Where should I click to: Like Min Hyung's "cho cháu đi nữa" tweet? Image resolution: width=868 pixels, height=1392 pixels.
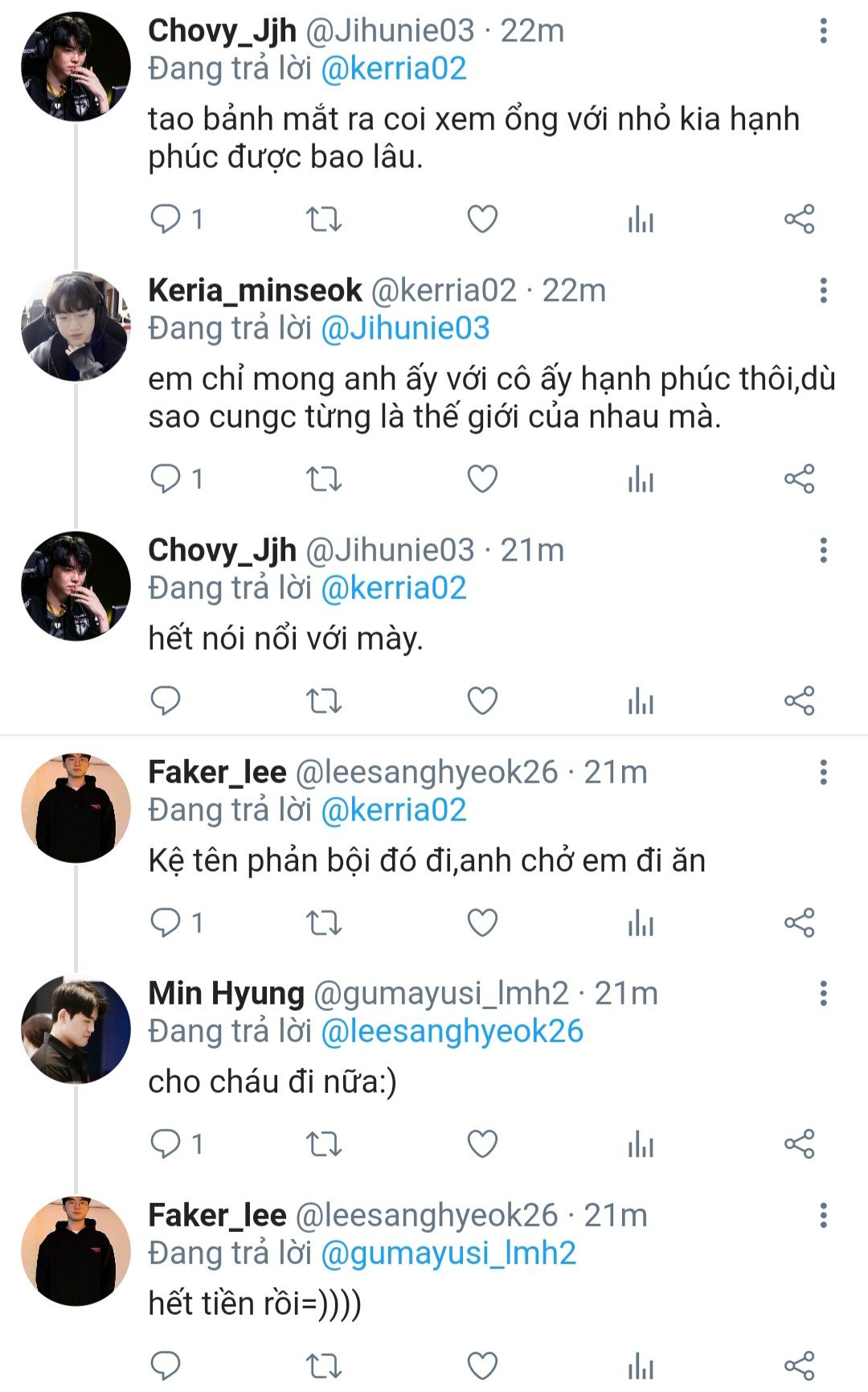tap(482, 1143)
